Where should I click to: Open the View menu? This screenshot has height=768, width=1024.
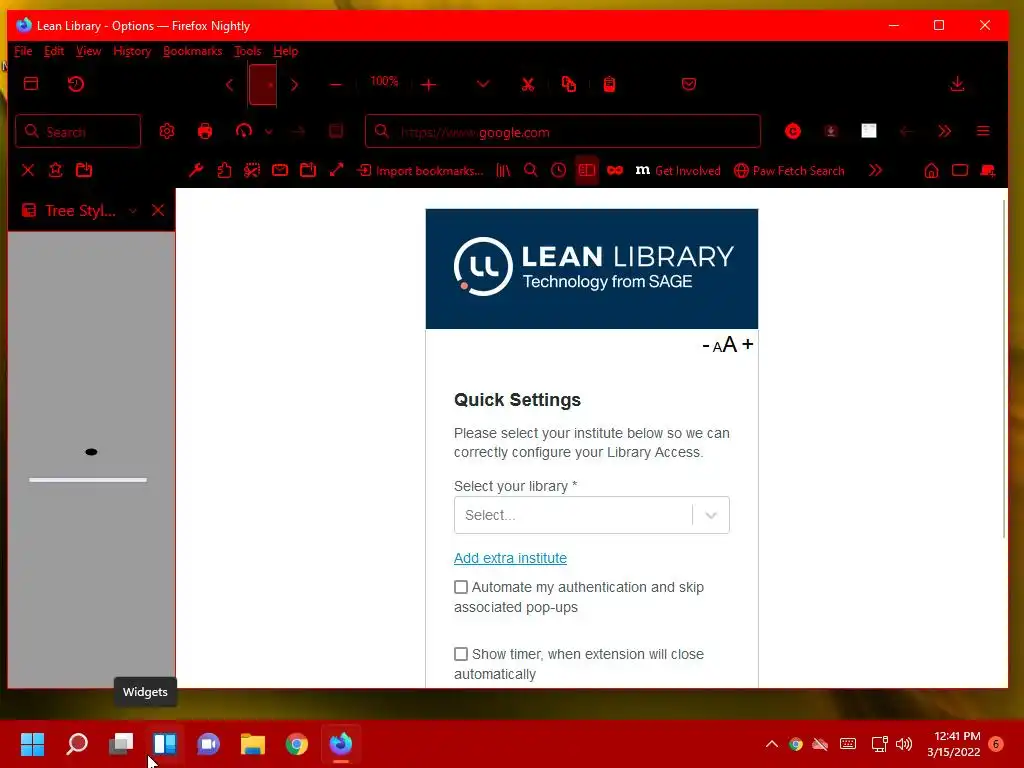(88, 51)
